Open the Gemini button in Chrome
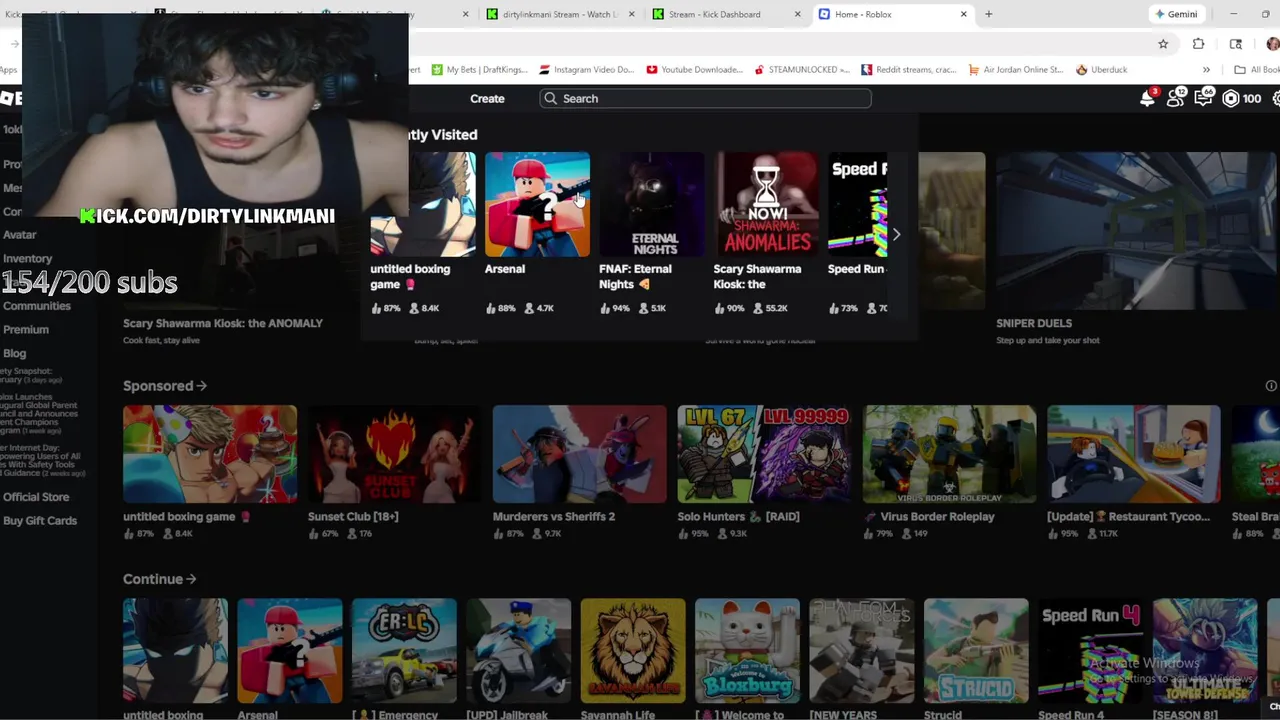1280x720 pixels. [1176, 14]
